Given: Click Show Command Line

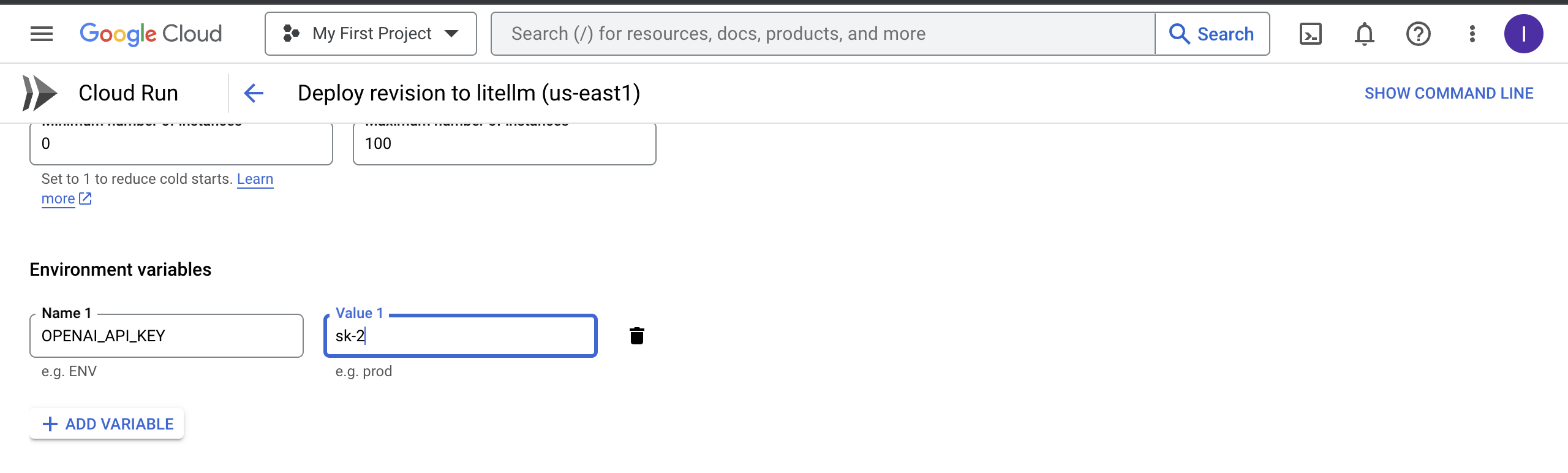Looking at the screenshot, I should point(1449,93).
